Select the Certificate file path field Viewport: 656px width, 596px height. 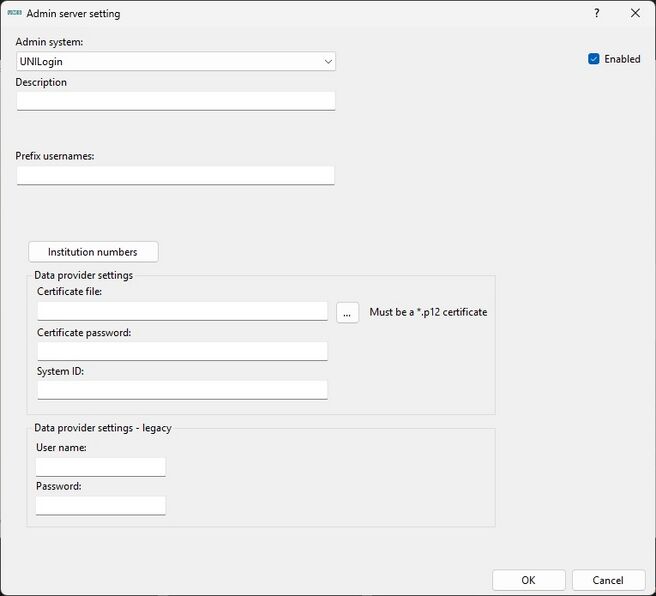pos(182,311)
